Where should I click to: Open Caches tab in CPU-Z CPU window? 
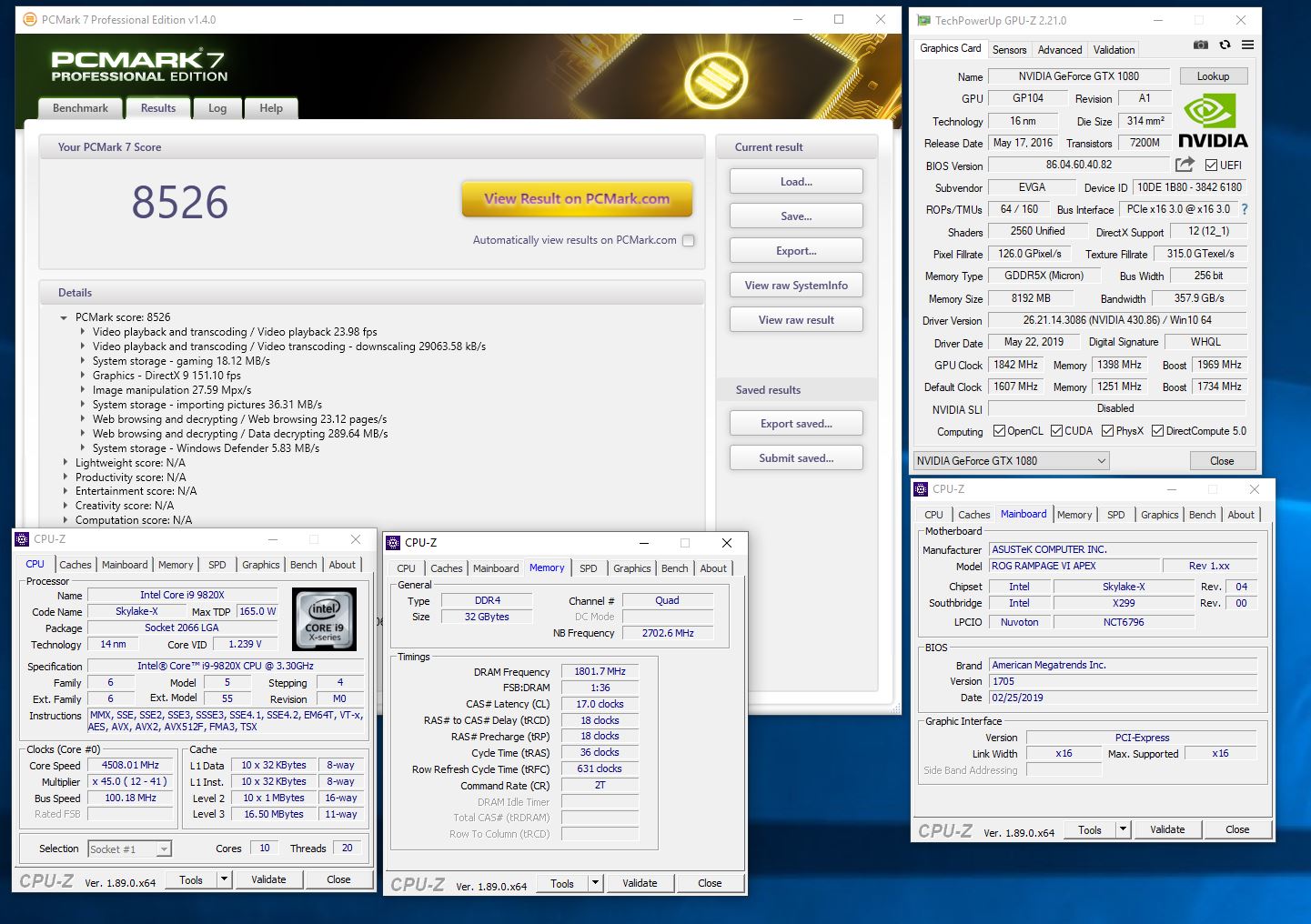(x=76, y=565)
